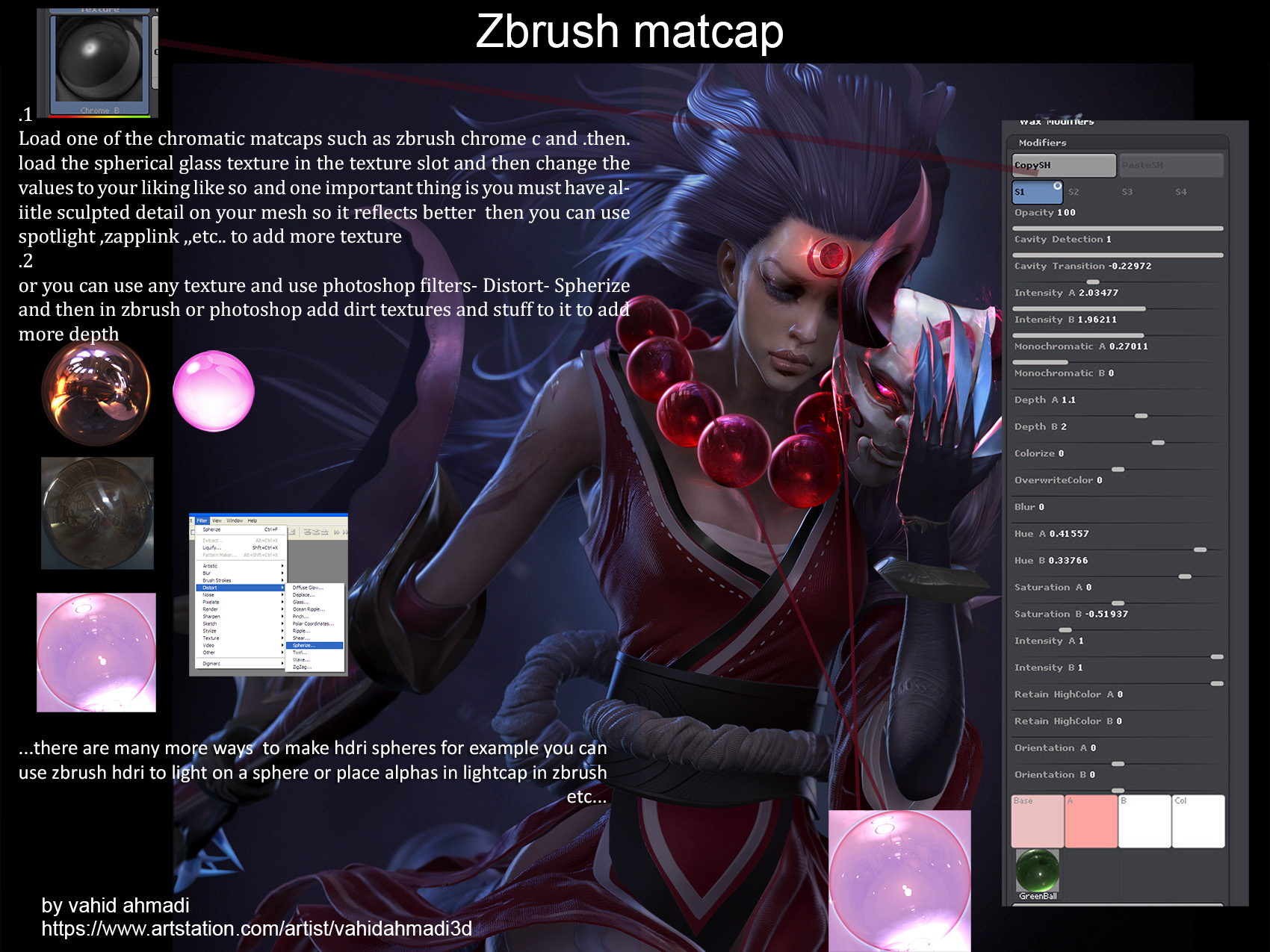Screen dimensions: 1270x952
Task: Expand the Blur filter submenu
Action: (241, 573)
